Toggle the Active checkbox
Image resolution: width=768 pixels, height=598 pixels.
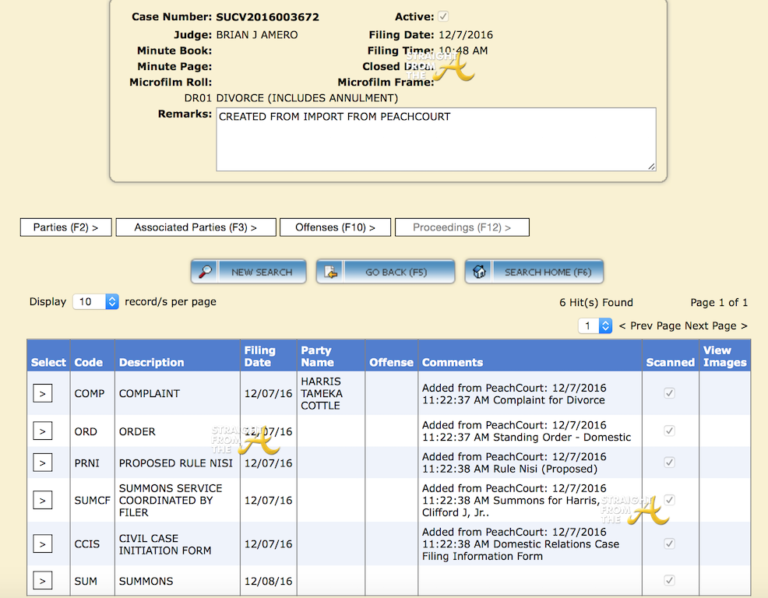click(443, 17)
